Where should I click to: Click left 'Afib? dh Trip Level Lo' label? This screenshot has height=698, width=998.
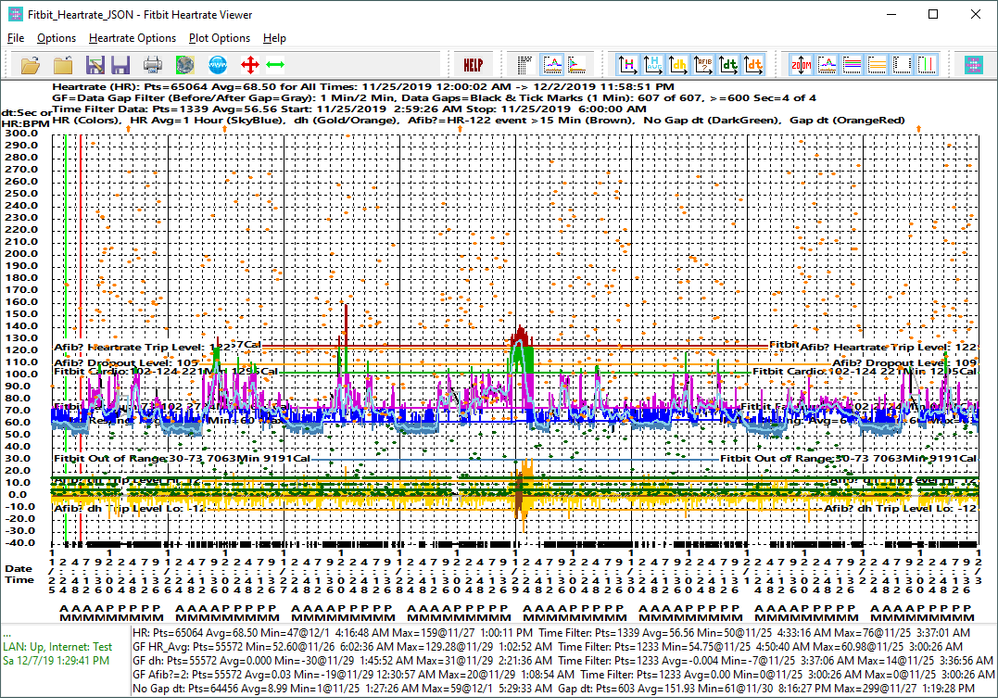point(130,508)
